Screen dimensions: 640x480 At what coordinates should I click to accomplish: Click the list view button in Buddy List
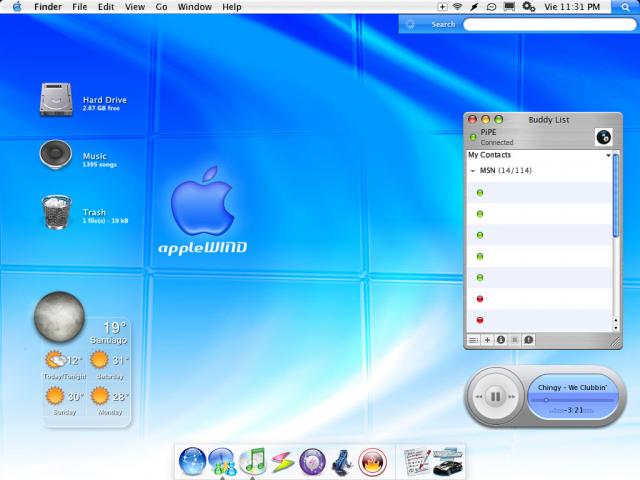point(473,340)
